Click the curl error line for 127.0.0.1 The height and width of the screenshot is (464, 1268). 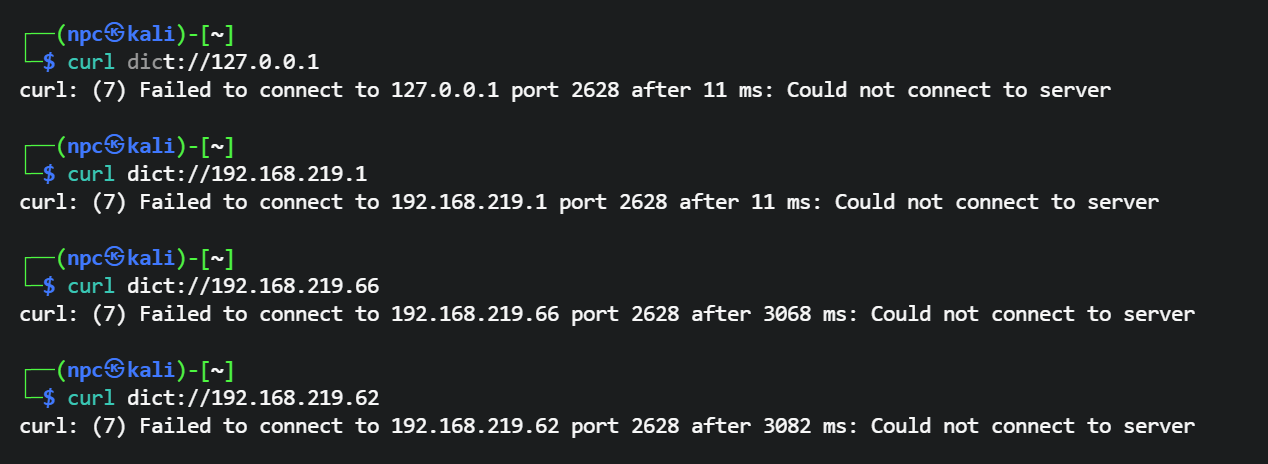565,90
